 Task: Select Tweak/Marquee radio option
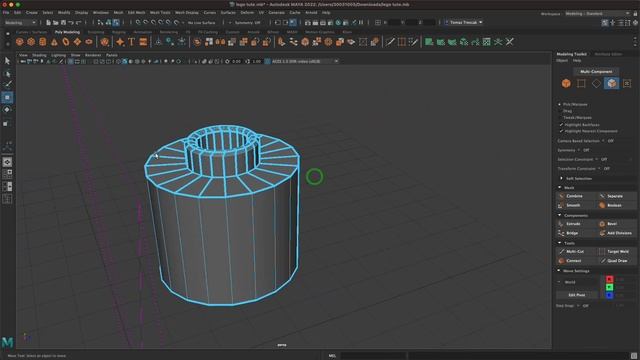(x=560, y=118)
